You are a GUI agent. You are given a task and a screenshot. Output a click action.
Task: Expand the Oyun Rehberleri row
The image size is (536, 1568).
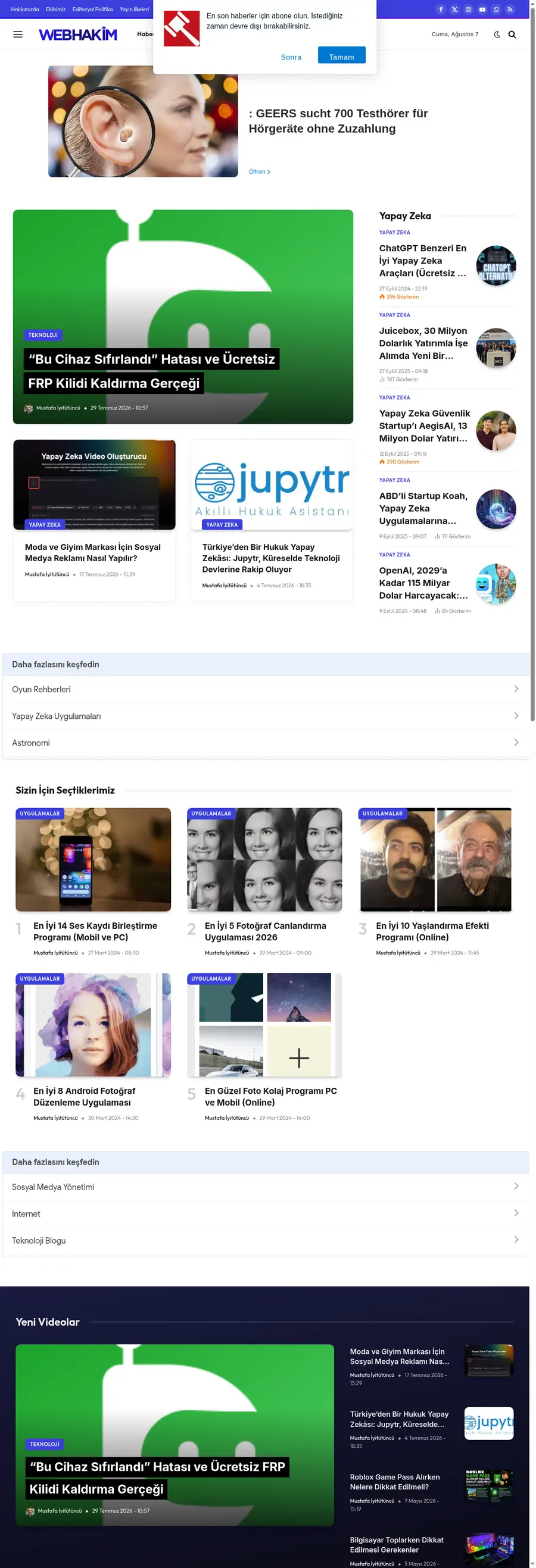coord(266,689)
